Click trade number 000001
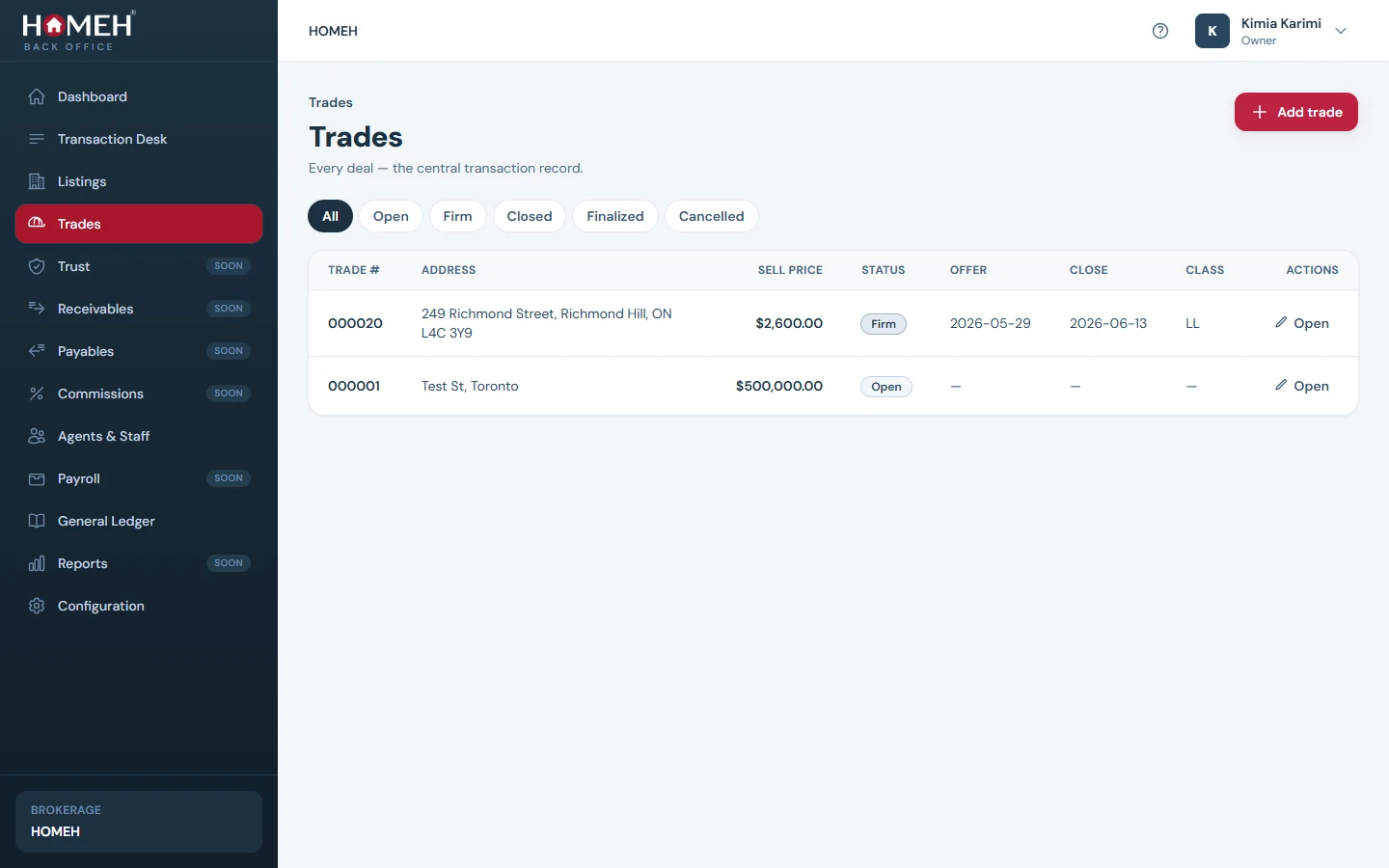Viewport: 1389px width, 868px height. (x=354, y=386)
